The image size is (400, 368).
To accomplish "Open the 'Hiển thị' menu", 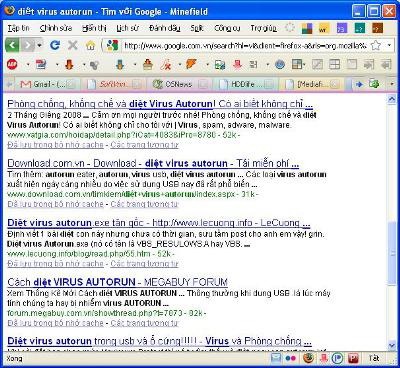I will point(94,28).
